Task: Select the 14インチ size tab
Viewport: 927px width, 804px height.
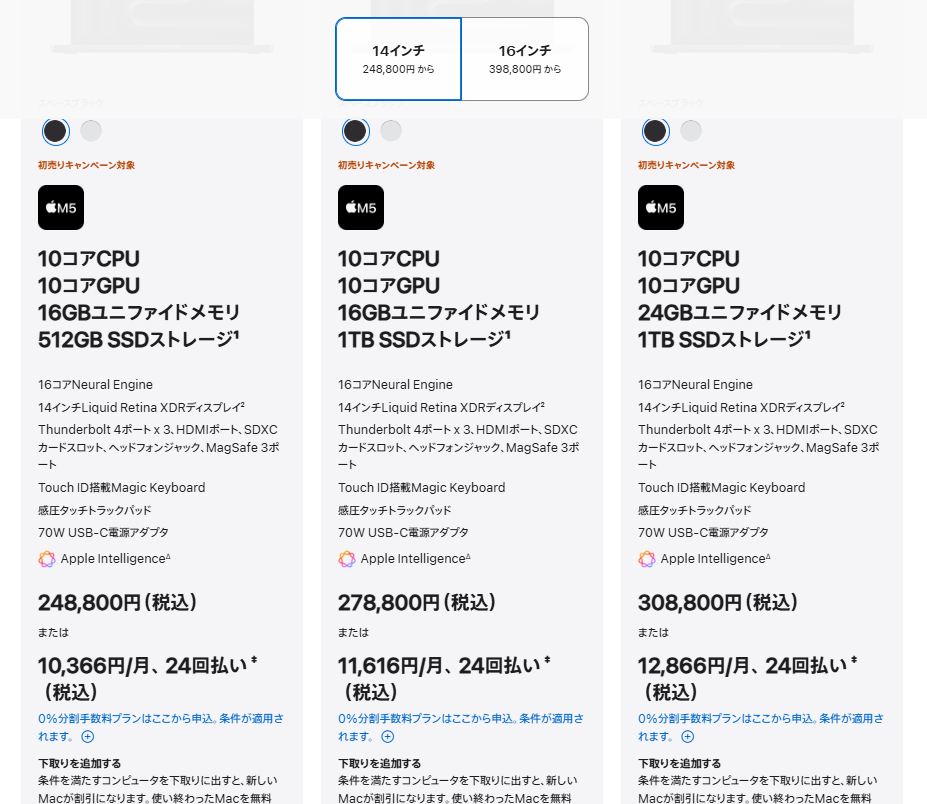Action: [398, 59]
